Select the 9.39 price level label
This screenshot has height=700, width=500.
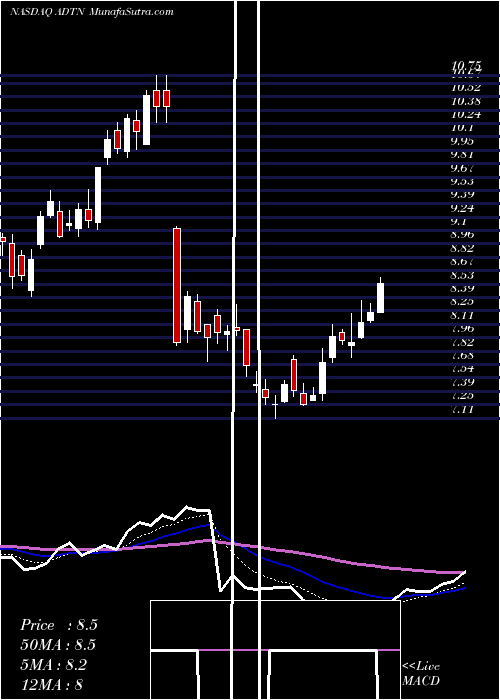(x=463, y=195)
